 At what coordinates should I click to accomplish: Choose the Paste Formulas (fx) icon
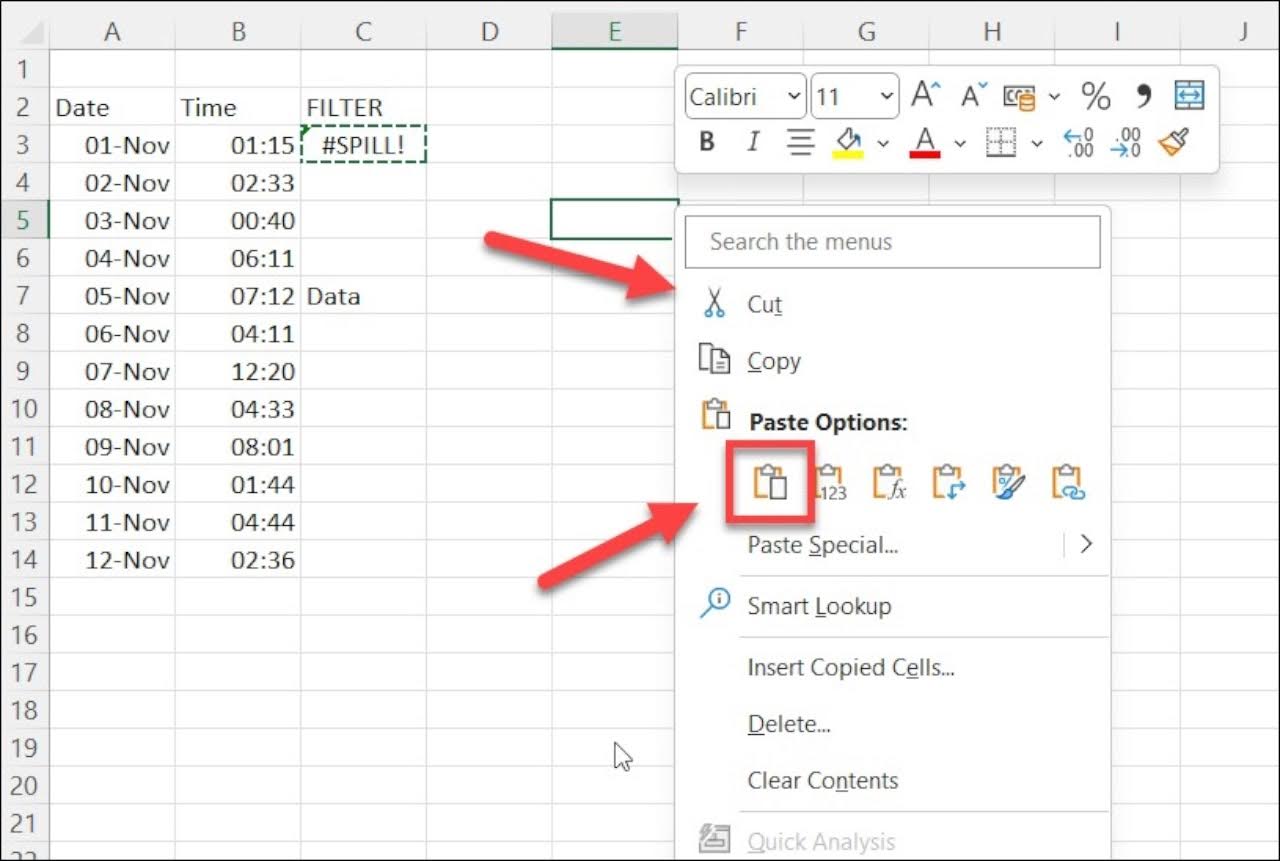pyautogui.click(x=889, y=483)
